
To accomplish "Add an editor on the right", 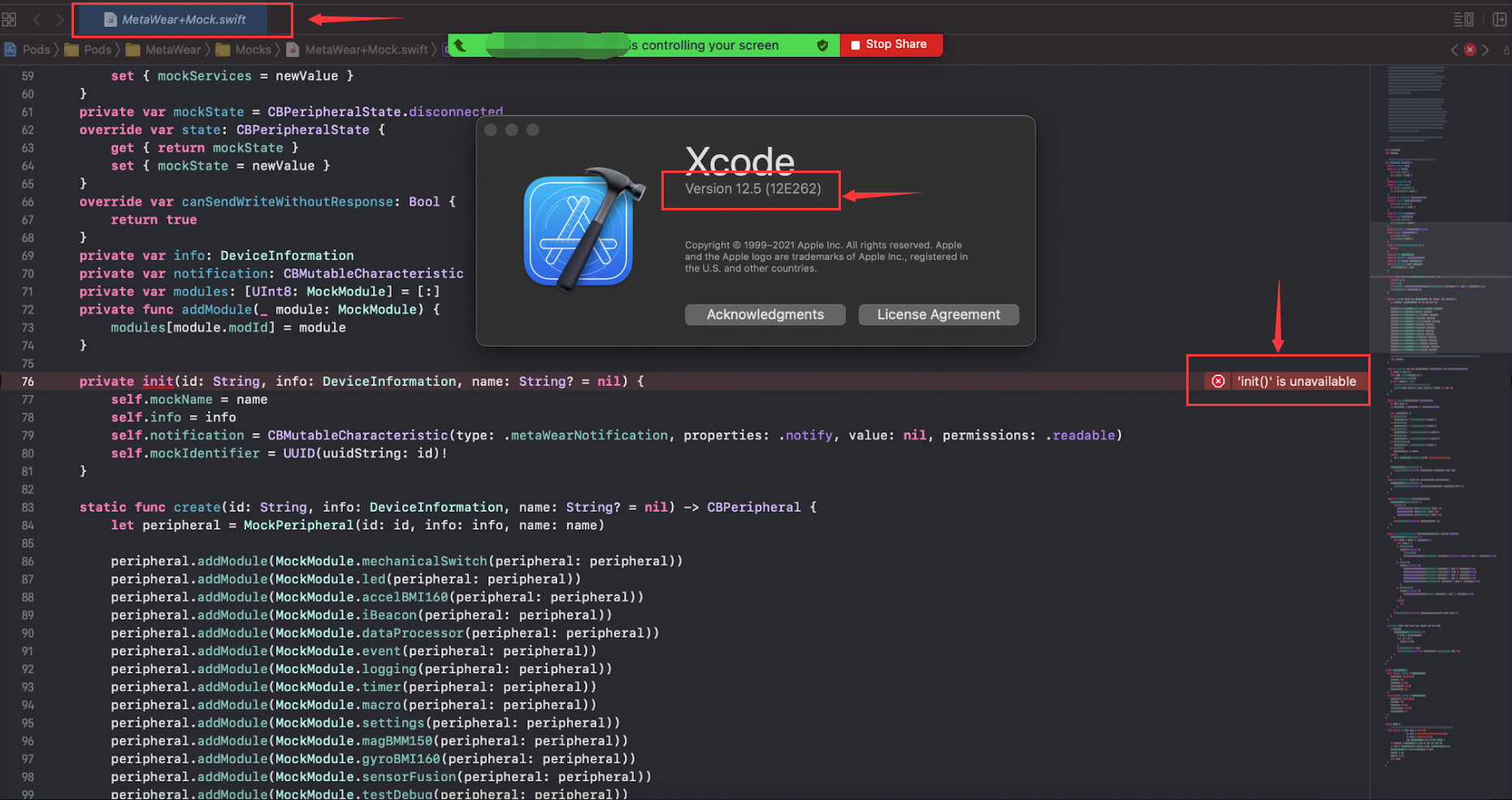I will tap(1499, 19).
